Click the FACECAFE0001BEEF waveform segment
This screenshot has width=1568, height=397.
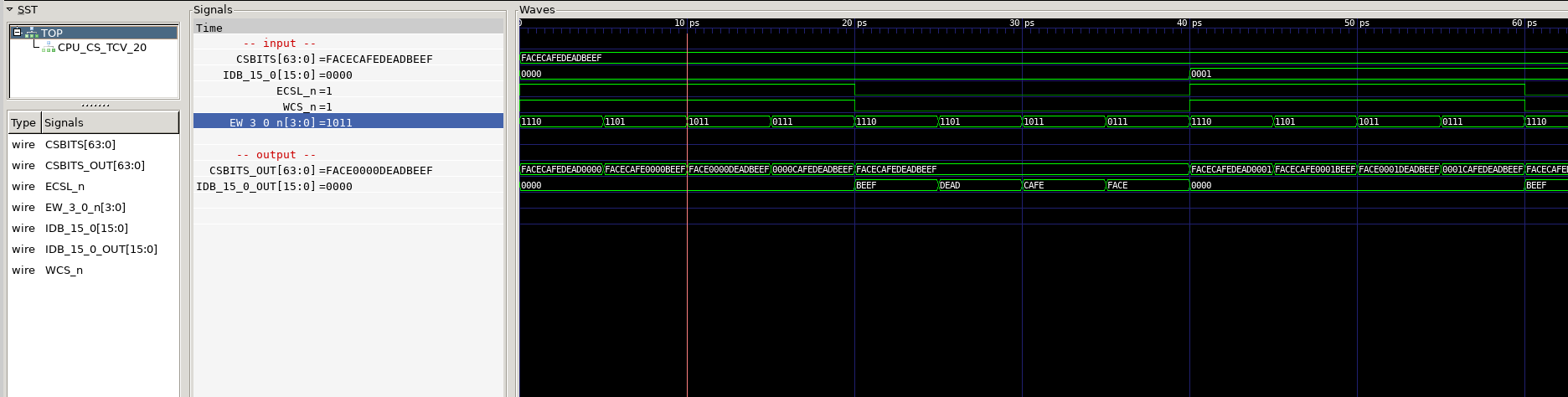[1315, 169]
